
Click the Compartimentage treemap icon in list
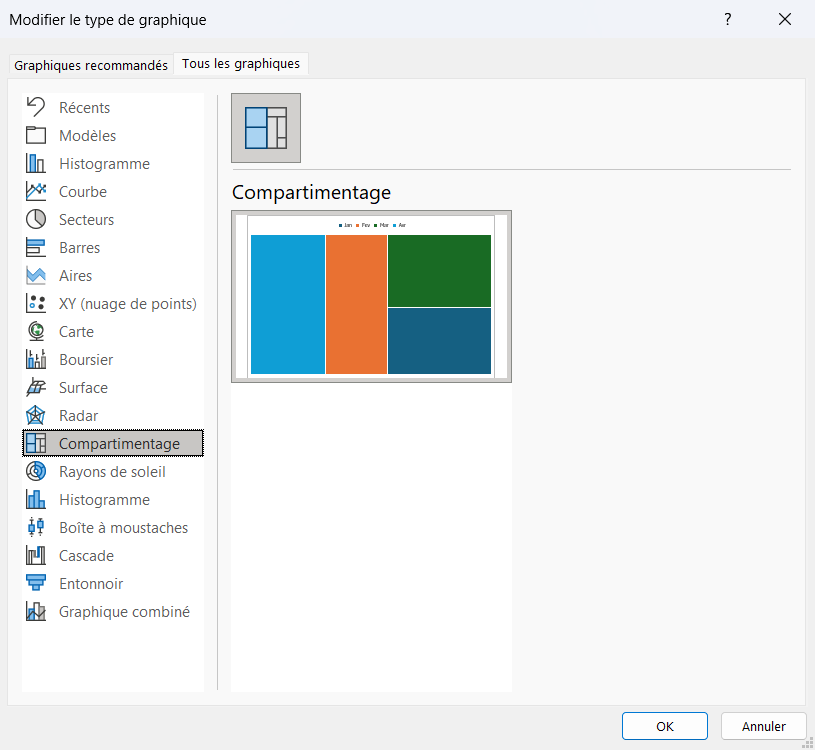(36, 443)
